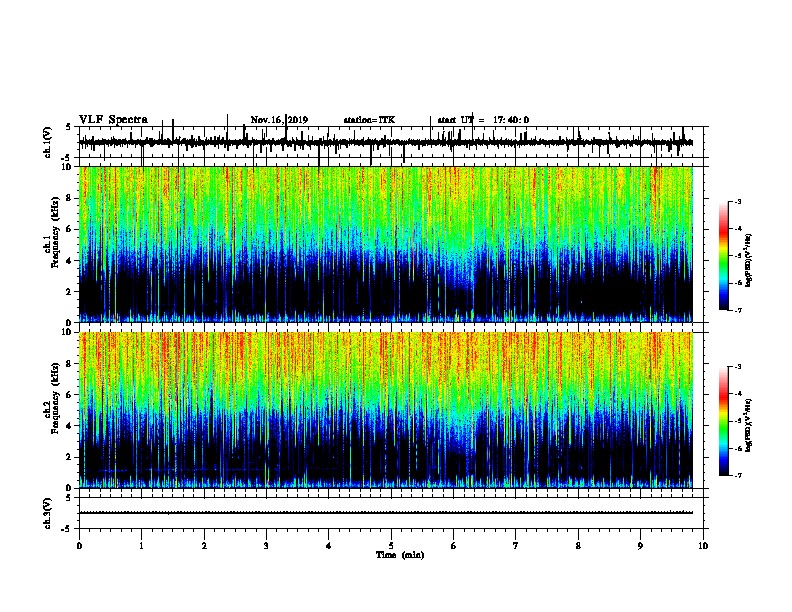Click the ch.1 PSD color bar
The width and height of the screenshot is (792, 612).
click(724, 256)
